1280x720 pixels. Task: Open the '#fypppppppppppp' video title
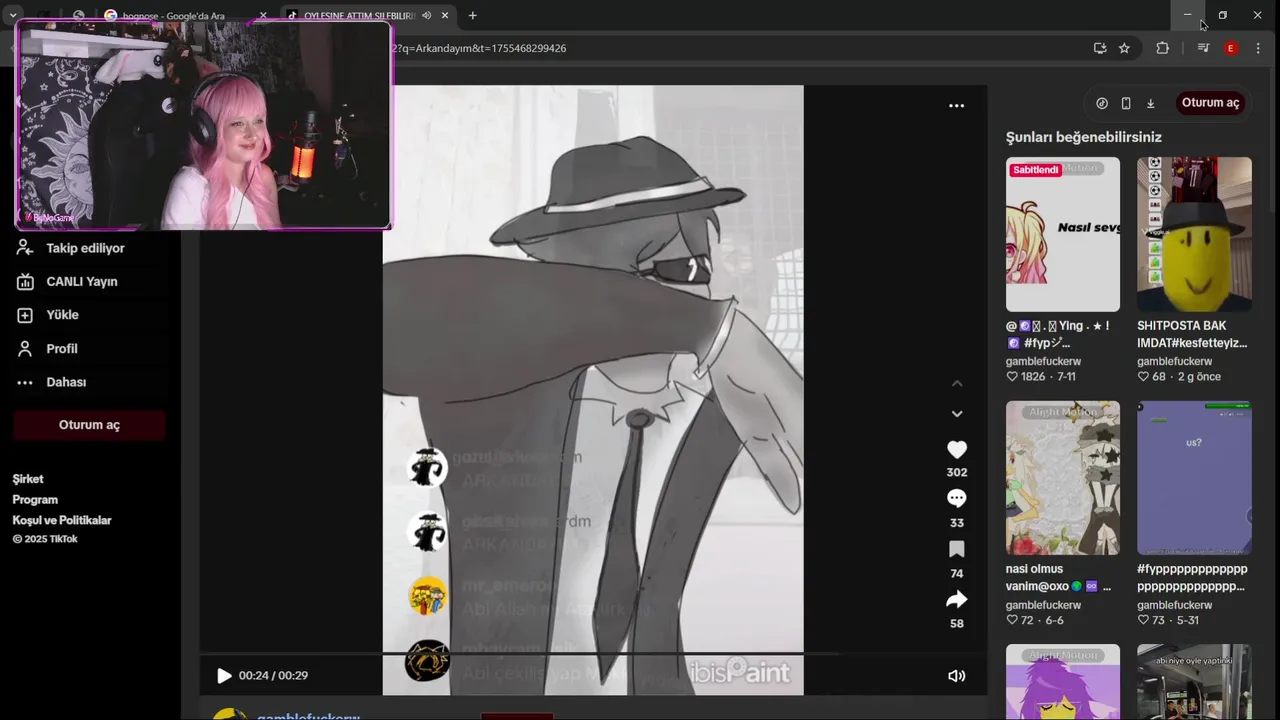(1192, 578)
